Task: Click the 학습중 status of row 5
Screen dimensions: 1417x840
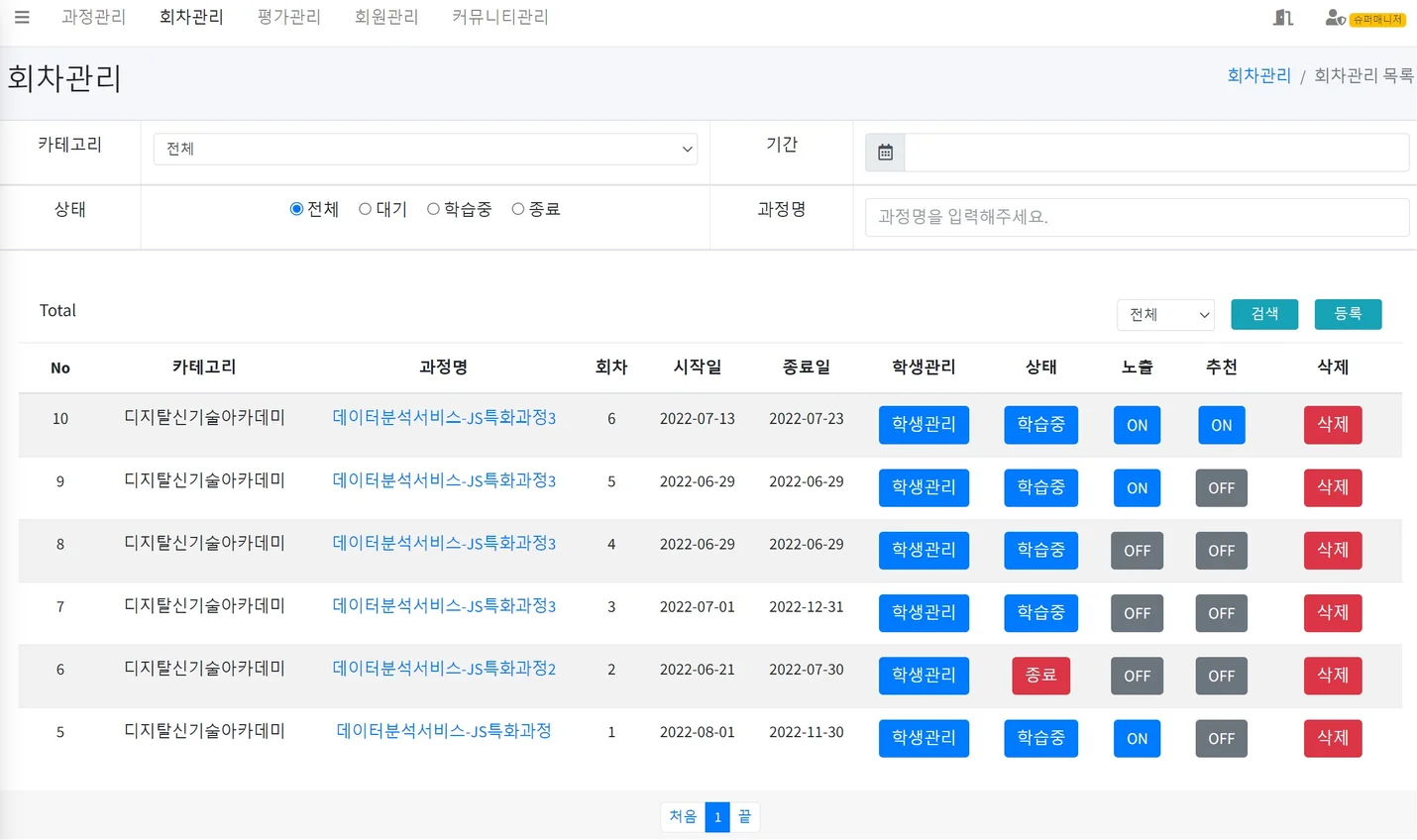Action: (1040, 738)
